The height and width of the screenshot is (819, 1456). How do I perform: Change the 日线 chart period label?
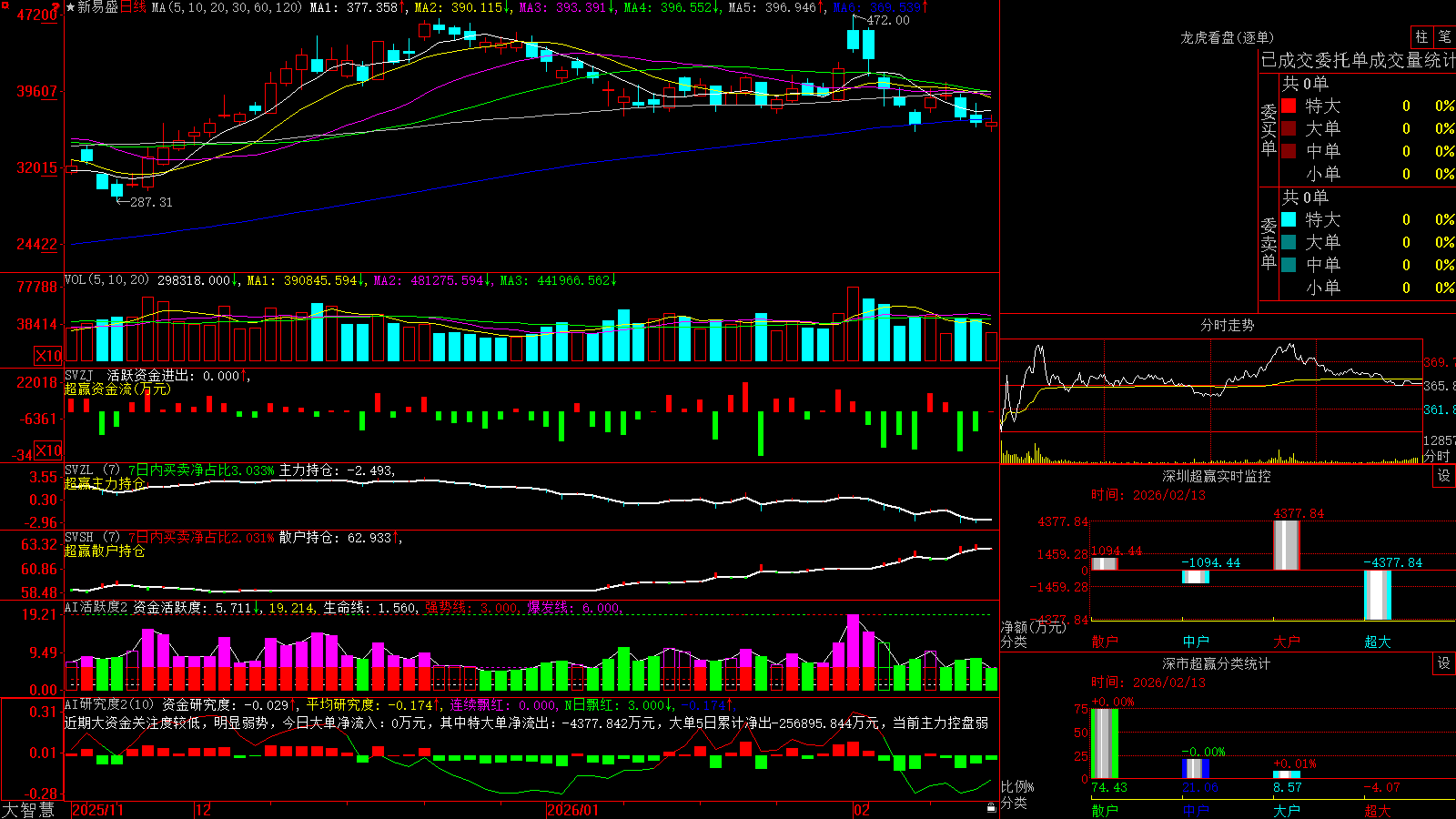click(133, 7)
